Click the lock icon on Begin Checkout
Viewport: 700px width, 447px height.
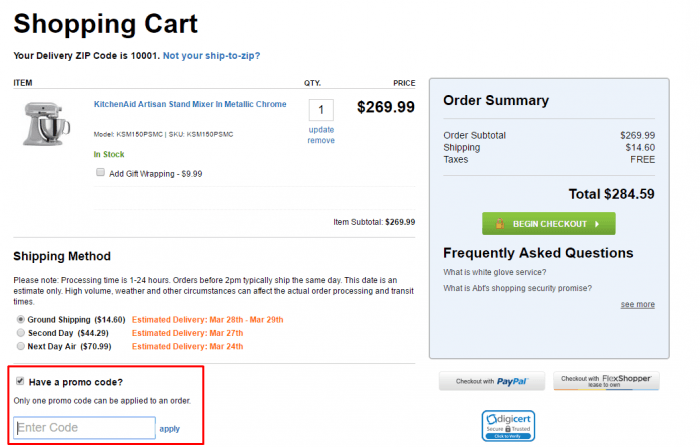(500, 223)
